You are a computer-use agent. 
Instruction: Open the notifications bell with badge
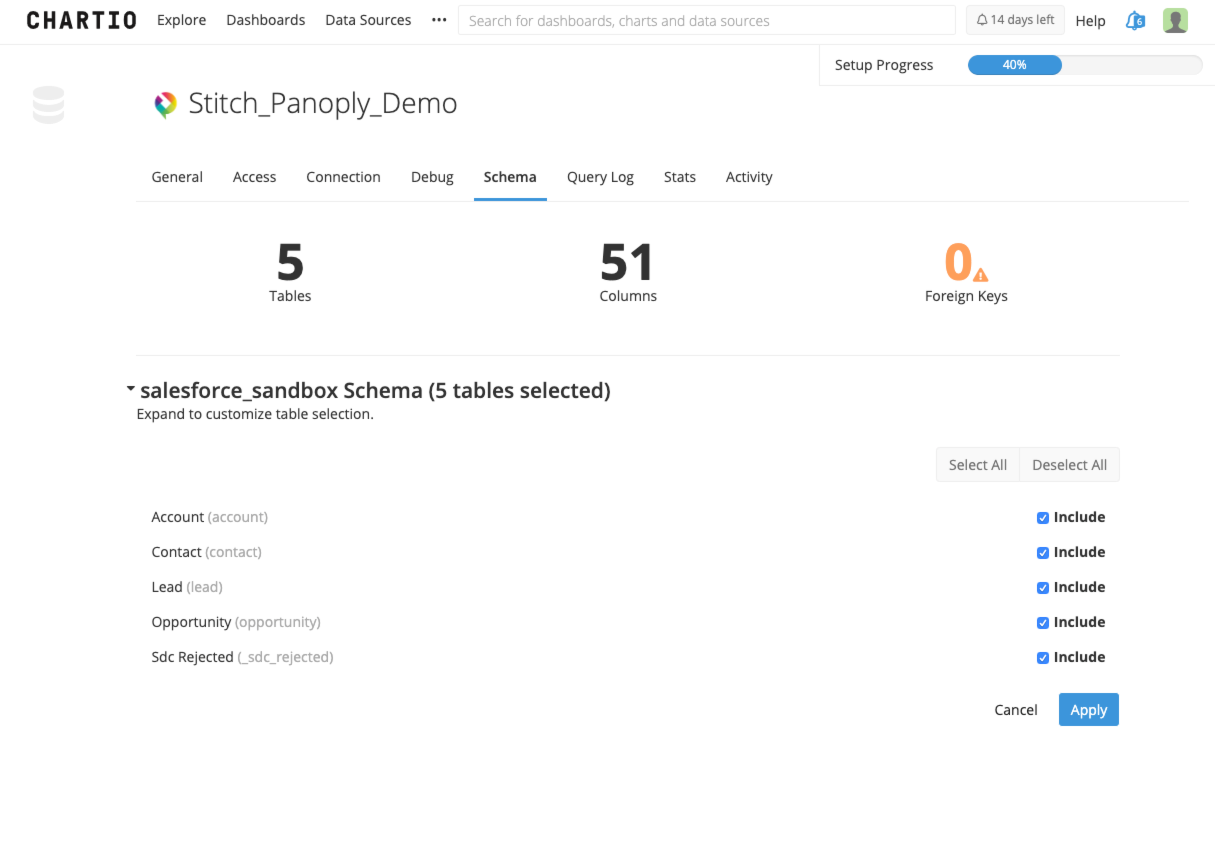point(1134,20)
